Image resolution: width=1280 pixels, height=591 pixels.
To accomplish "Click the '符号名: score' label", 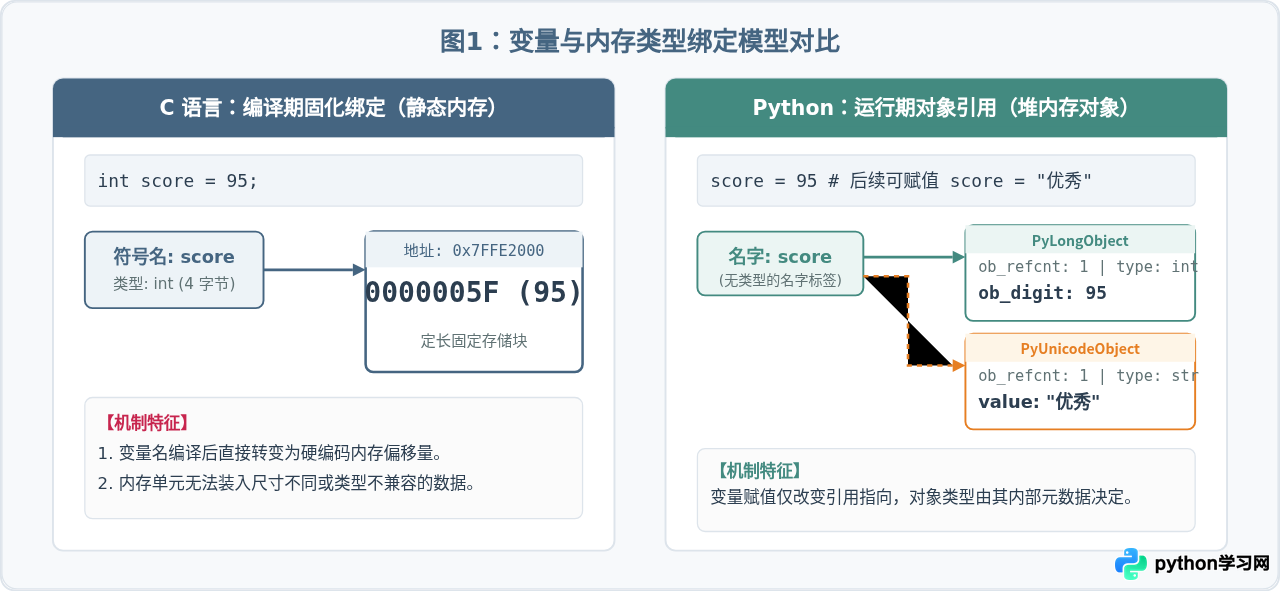I will click(x=174, y=257).
